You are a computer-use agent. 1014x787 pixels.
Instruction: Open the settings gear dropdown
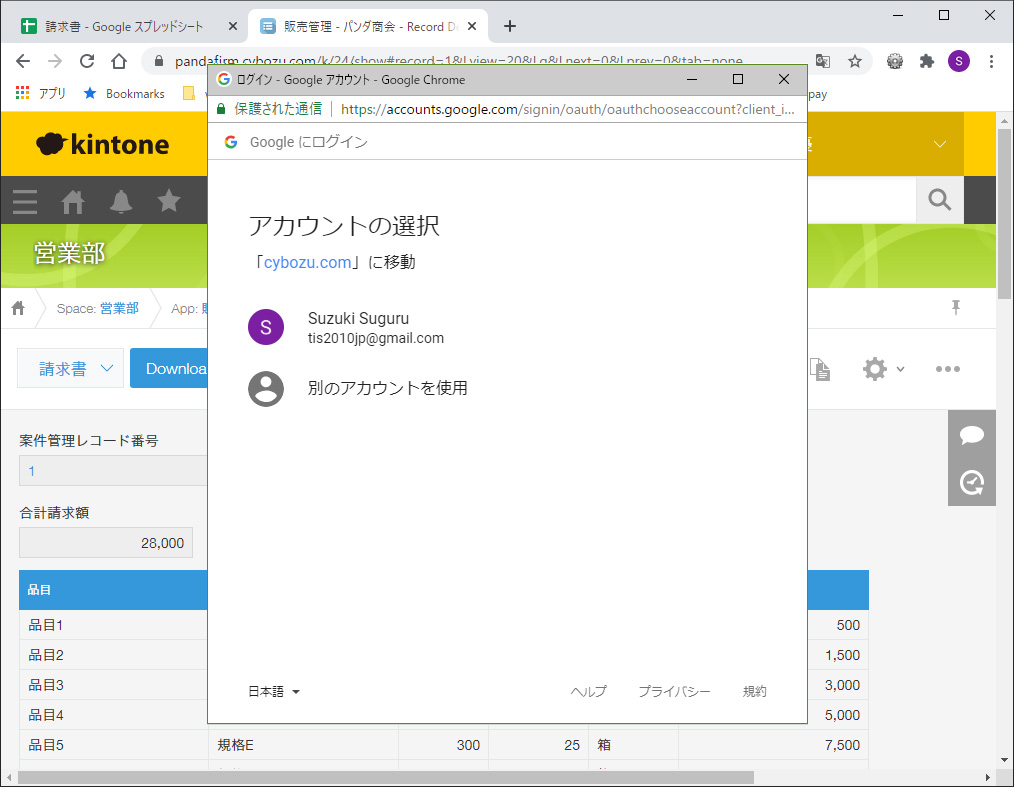click(x=882, y=369)
